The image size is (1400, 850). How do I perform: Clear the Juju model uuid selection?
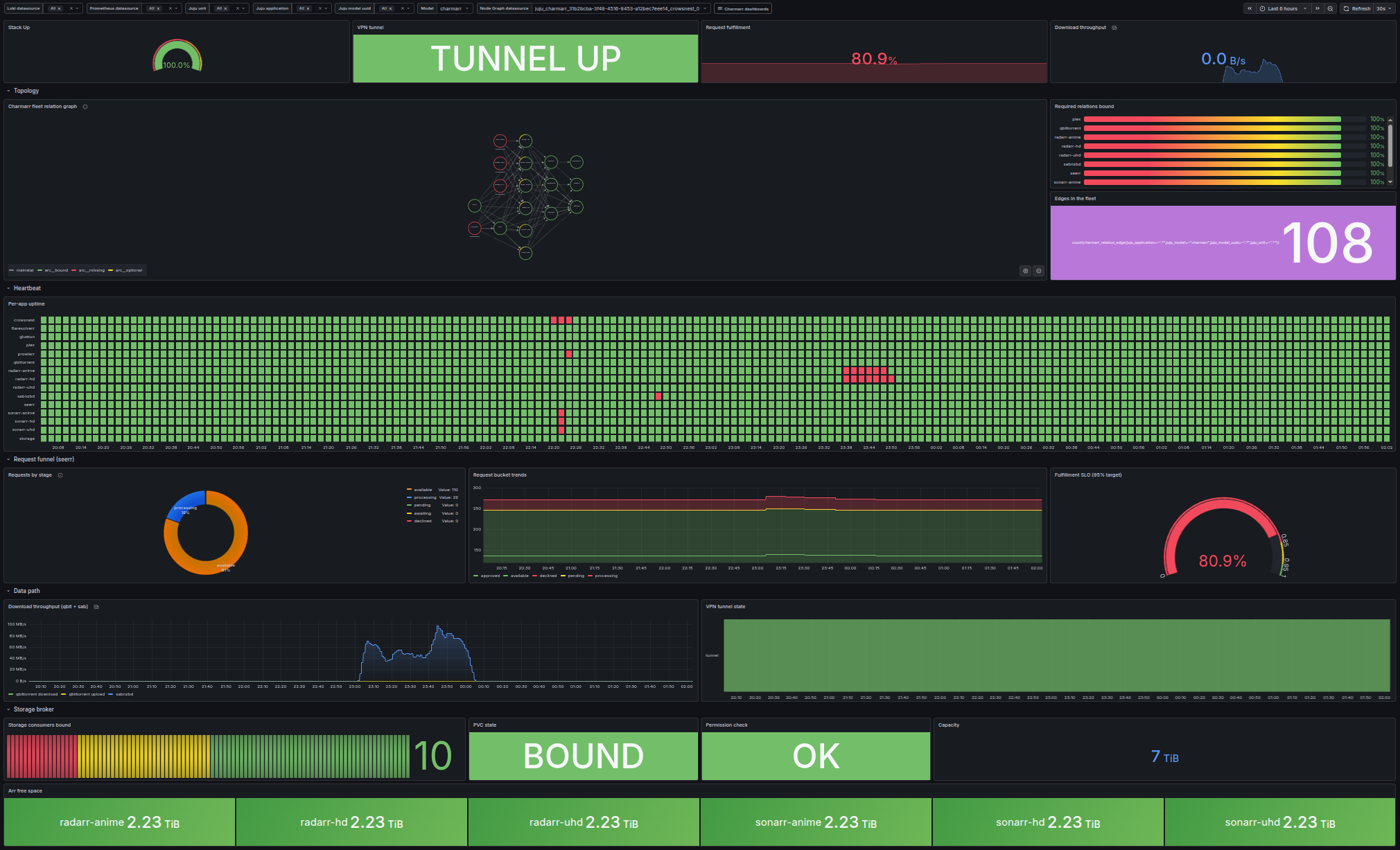[x=402, y=8]
